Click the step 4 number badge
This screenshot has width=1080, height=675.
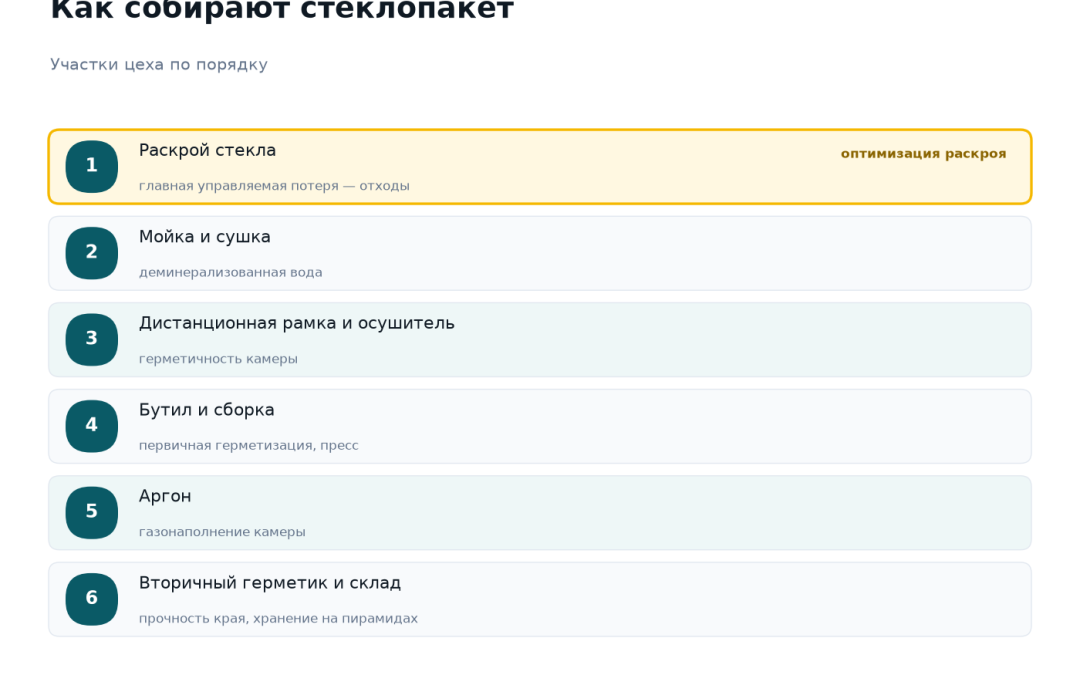tap(92, 426)
